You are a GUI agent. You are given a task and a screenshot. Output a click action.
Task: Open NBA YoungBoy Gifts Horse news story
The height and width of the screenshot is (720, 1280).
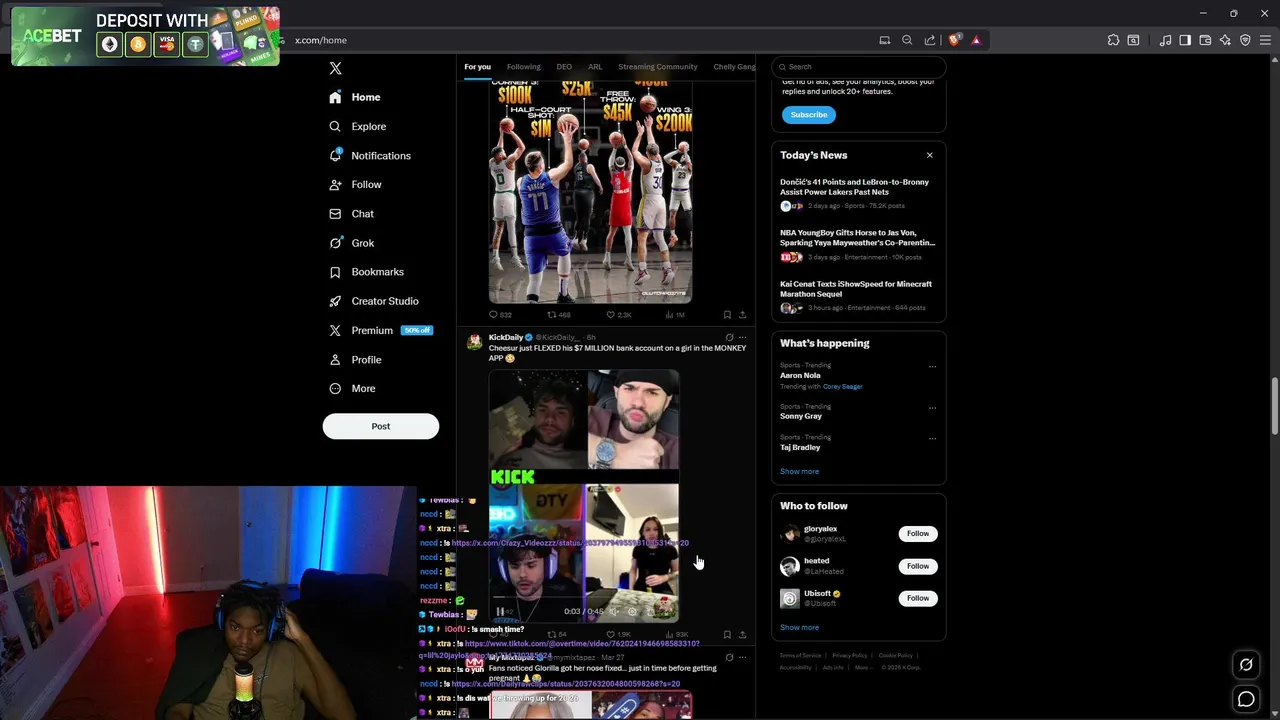point(858,246)
